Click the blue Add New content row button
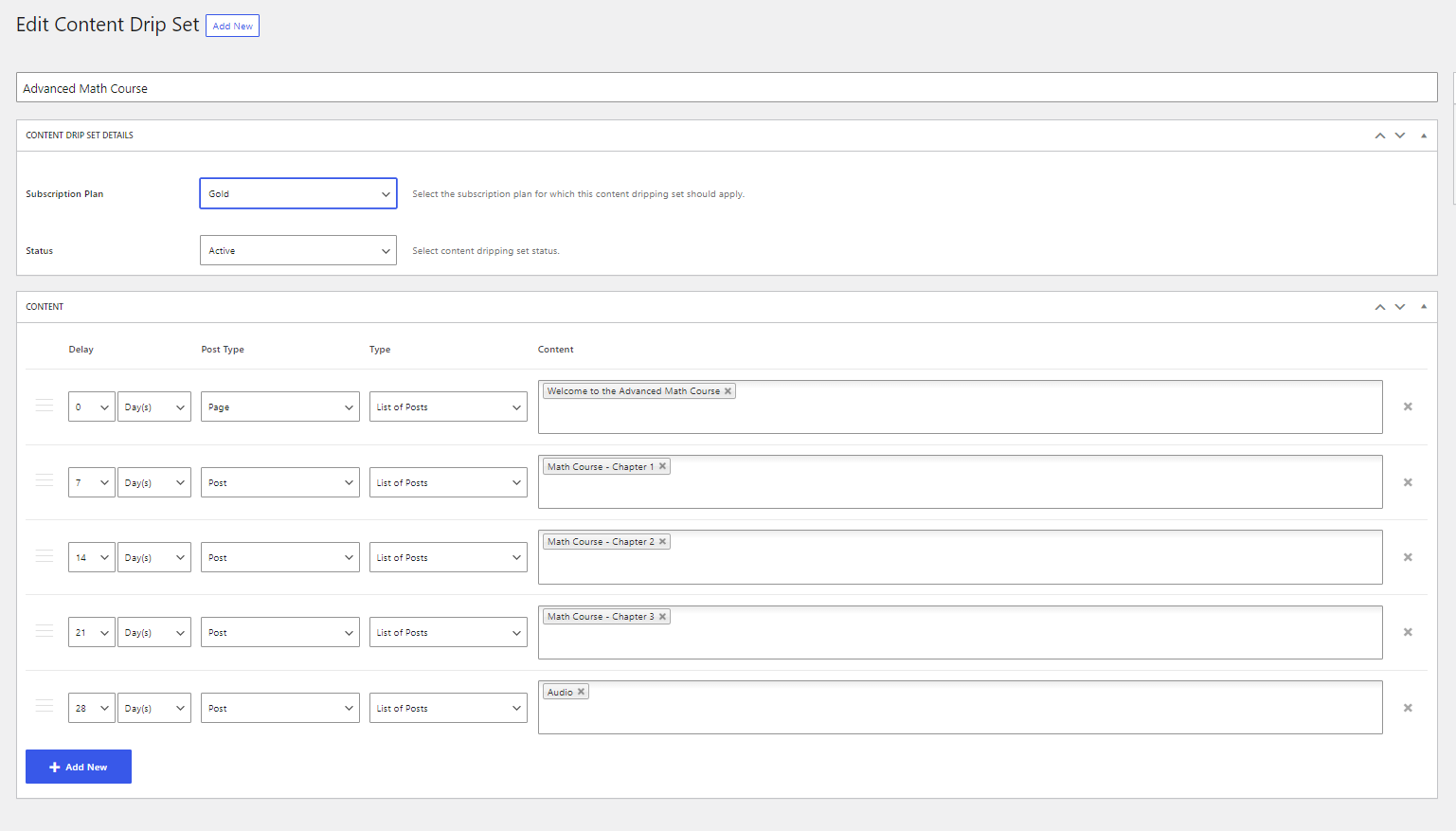Viewport: 1456px width, 831px height. (x=79, y=767)
